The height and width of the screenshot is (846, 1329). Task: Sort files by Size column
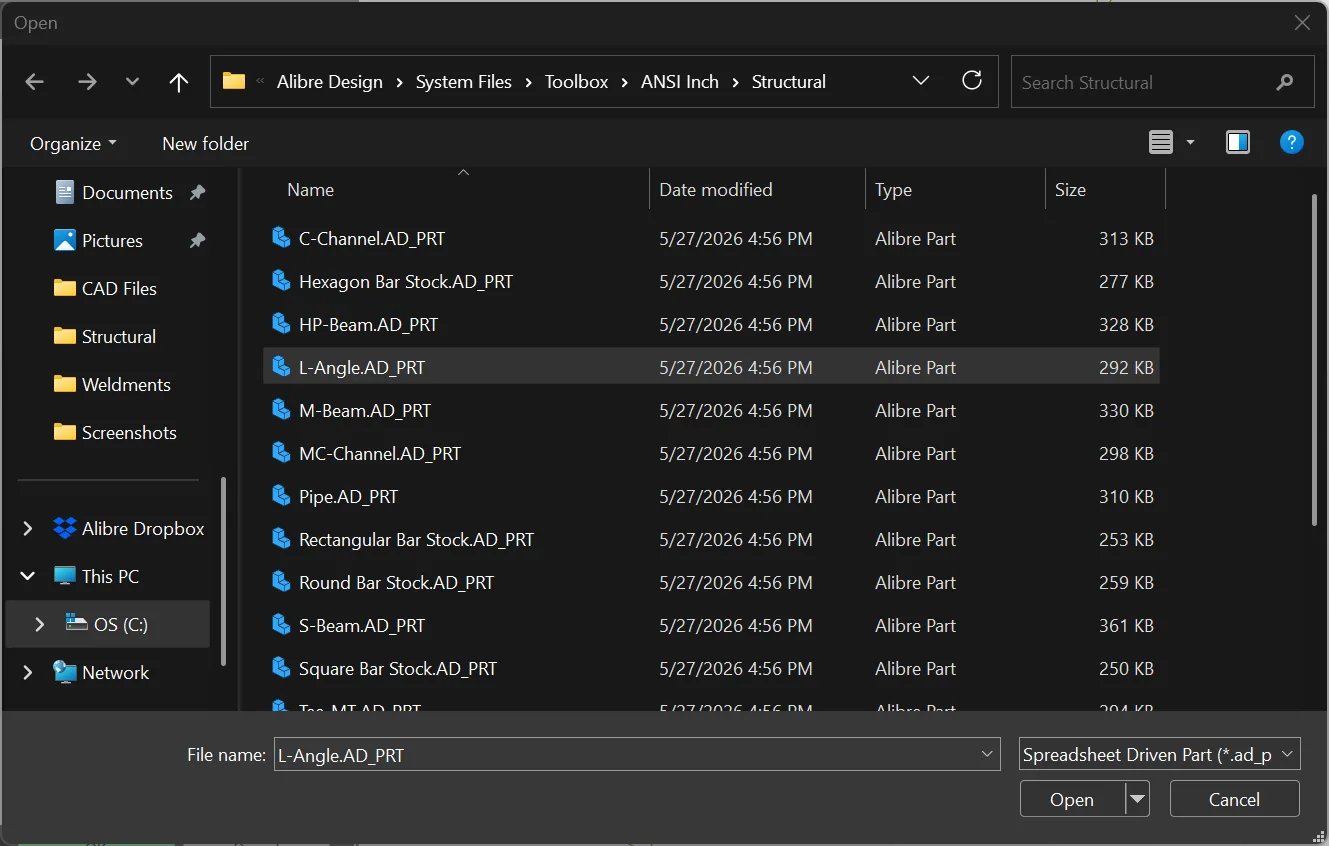pos(1070,190)
